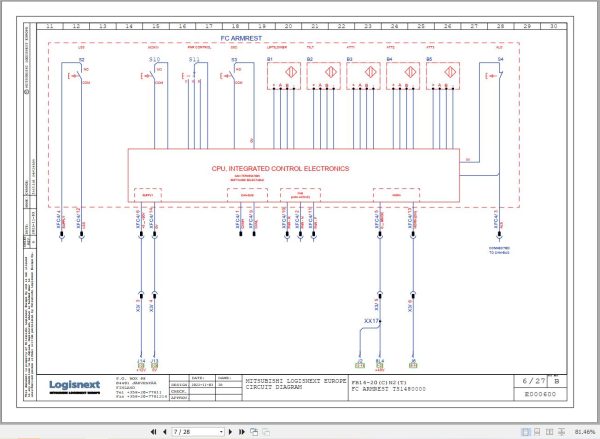The width and height of the screenshot is (600, 439).
Task: Click the CONNECTED TO CAN-BUS note
Action: tap(499, 250)
